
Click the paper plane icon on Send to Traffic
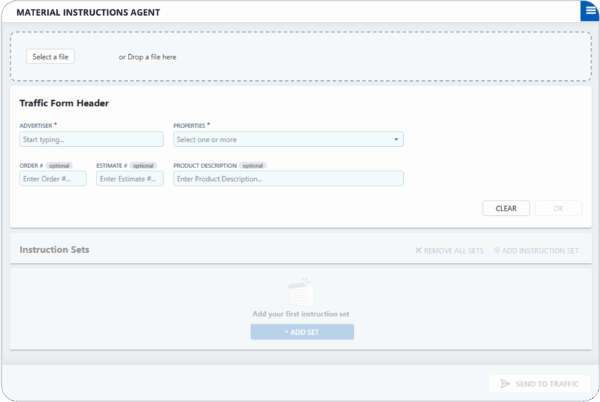[505, 384]
